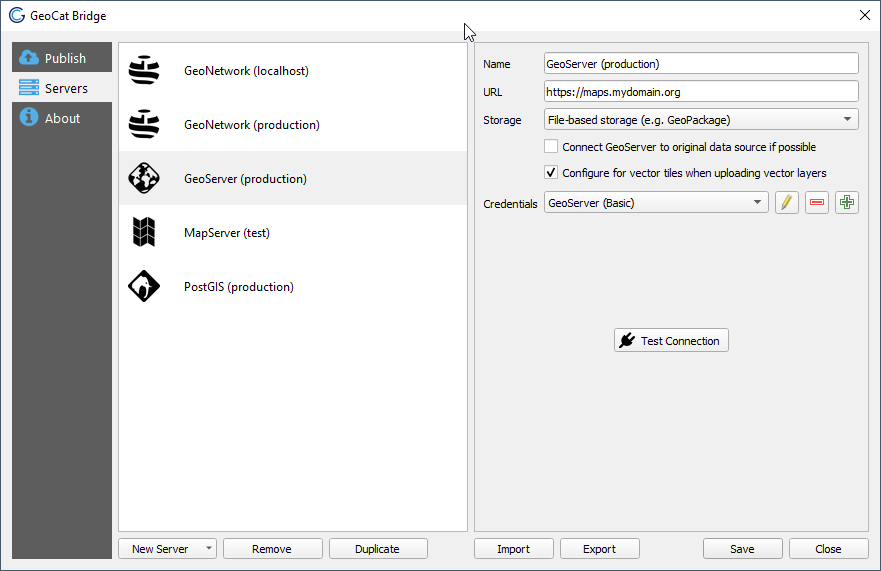Enable Connect GeoServer to original data source
Viewport: 881px width, 571px height.
tap(551, 147)
